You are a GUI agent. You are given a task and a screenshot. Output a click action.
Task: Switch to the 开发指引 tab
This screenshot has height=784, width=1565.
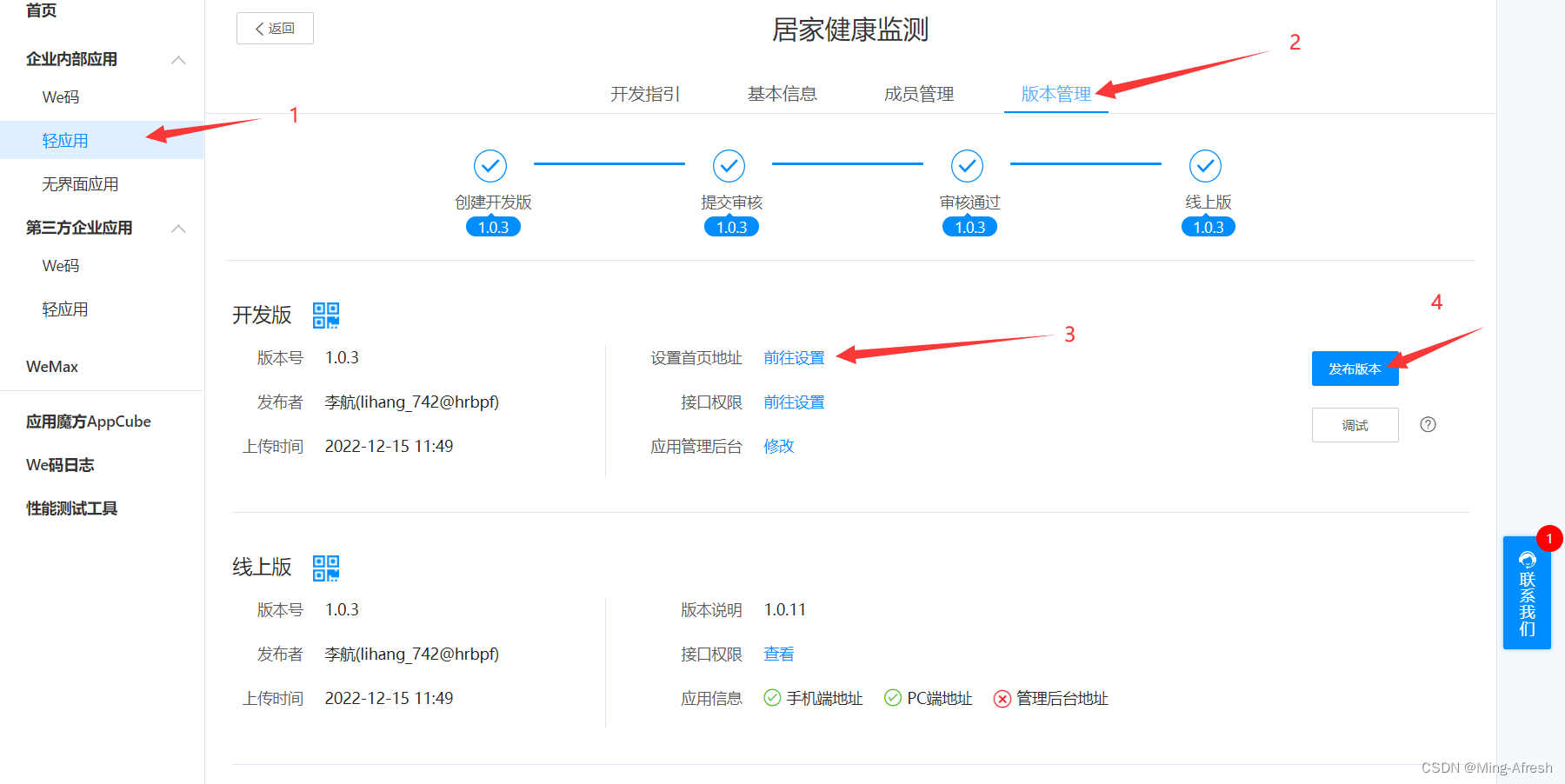pos(645,94)
